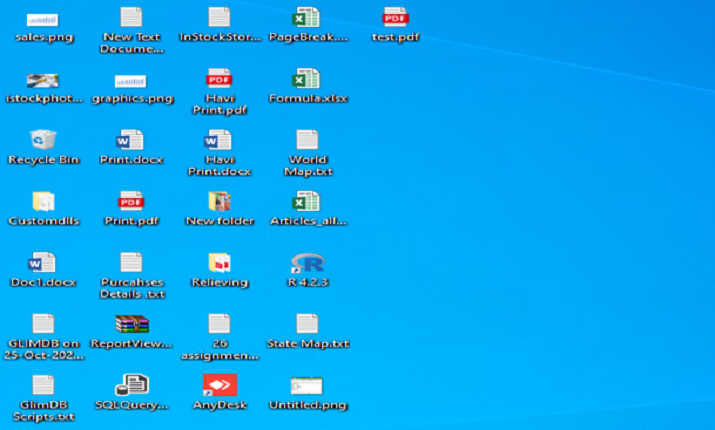Select the New Text Document file icon

tap(131, 17)
